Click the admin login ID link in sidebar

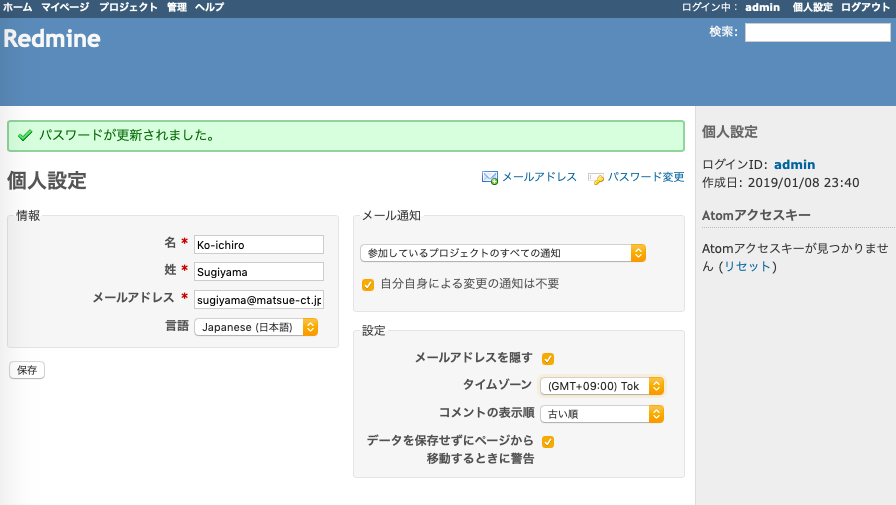(794, 165)
